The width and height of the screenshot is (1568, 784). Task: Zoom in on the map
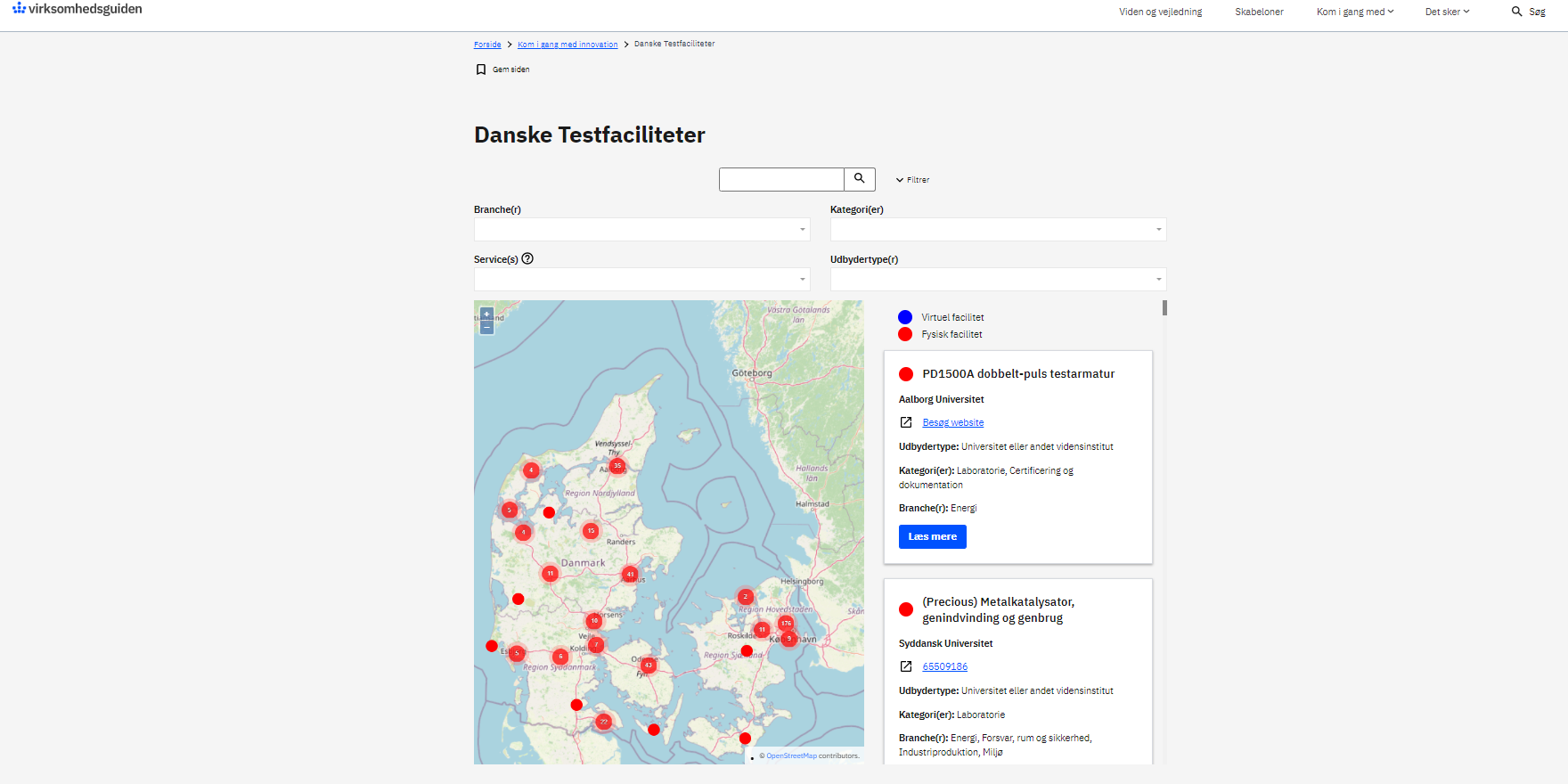486,314
